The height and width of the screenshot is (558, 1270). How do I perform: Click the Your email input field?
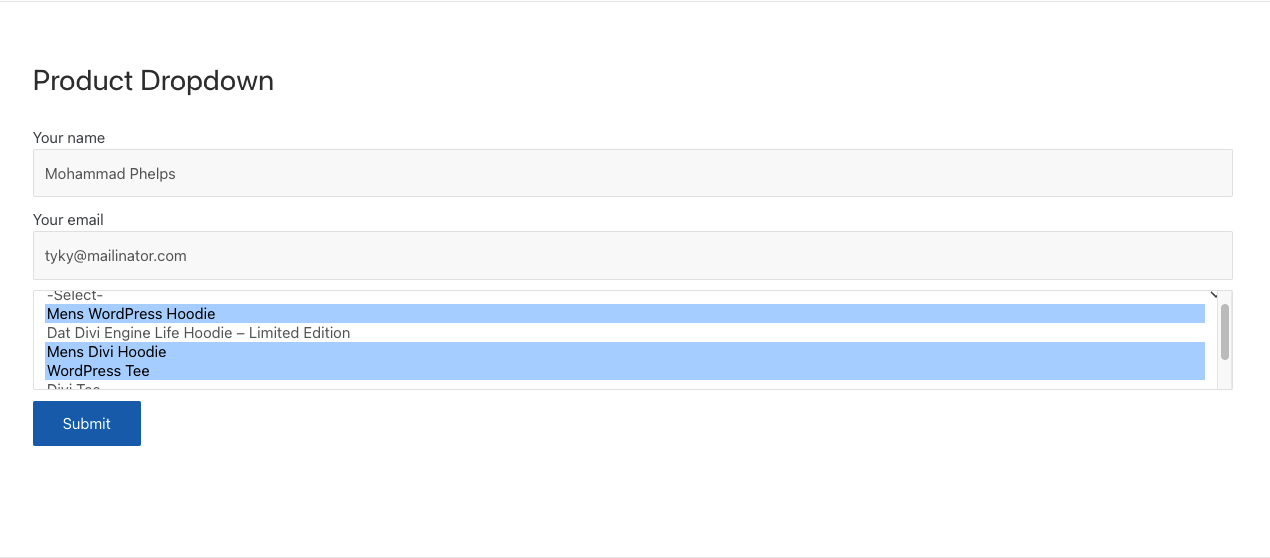[x=632, y=256]
